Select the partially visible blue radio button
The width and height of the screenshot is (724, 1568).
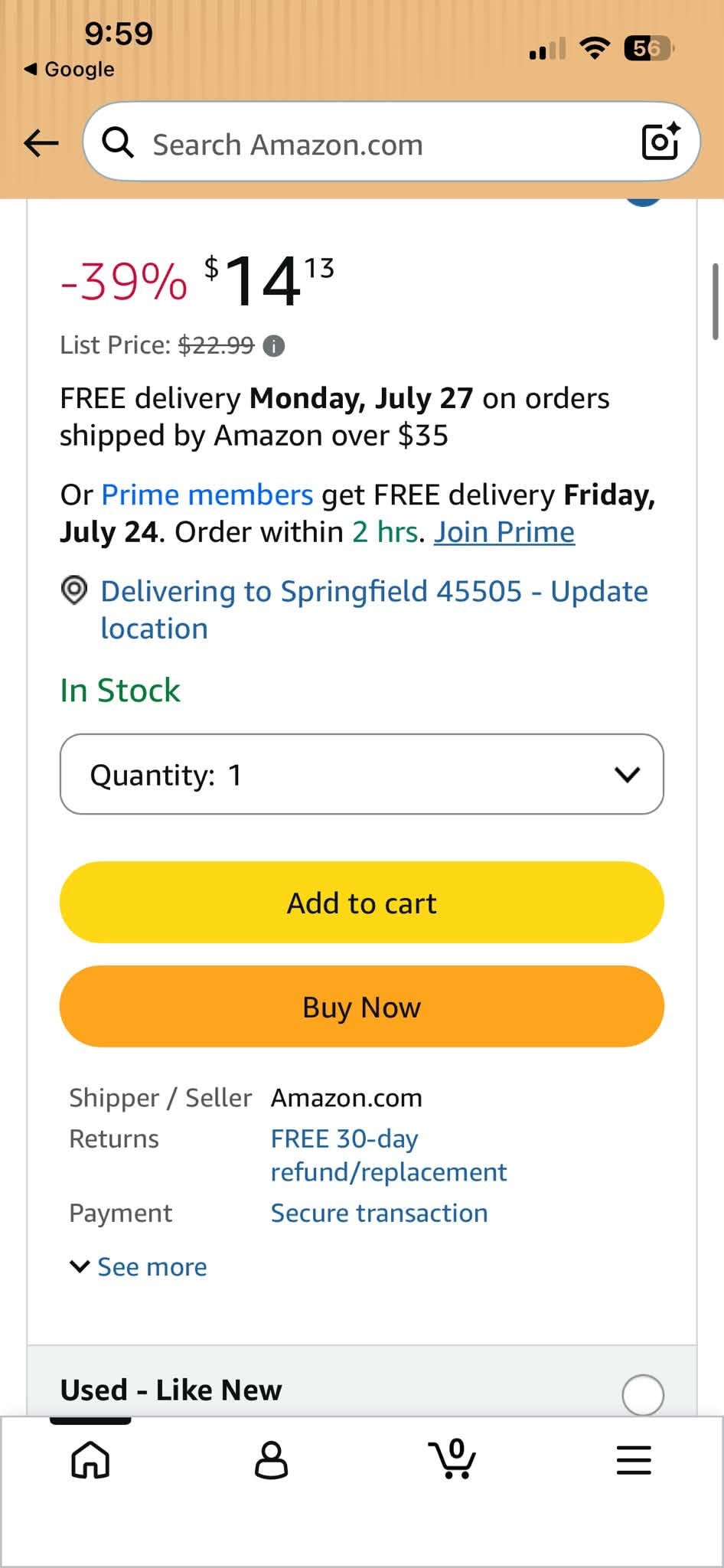tap(643, 202)
